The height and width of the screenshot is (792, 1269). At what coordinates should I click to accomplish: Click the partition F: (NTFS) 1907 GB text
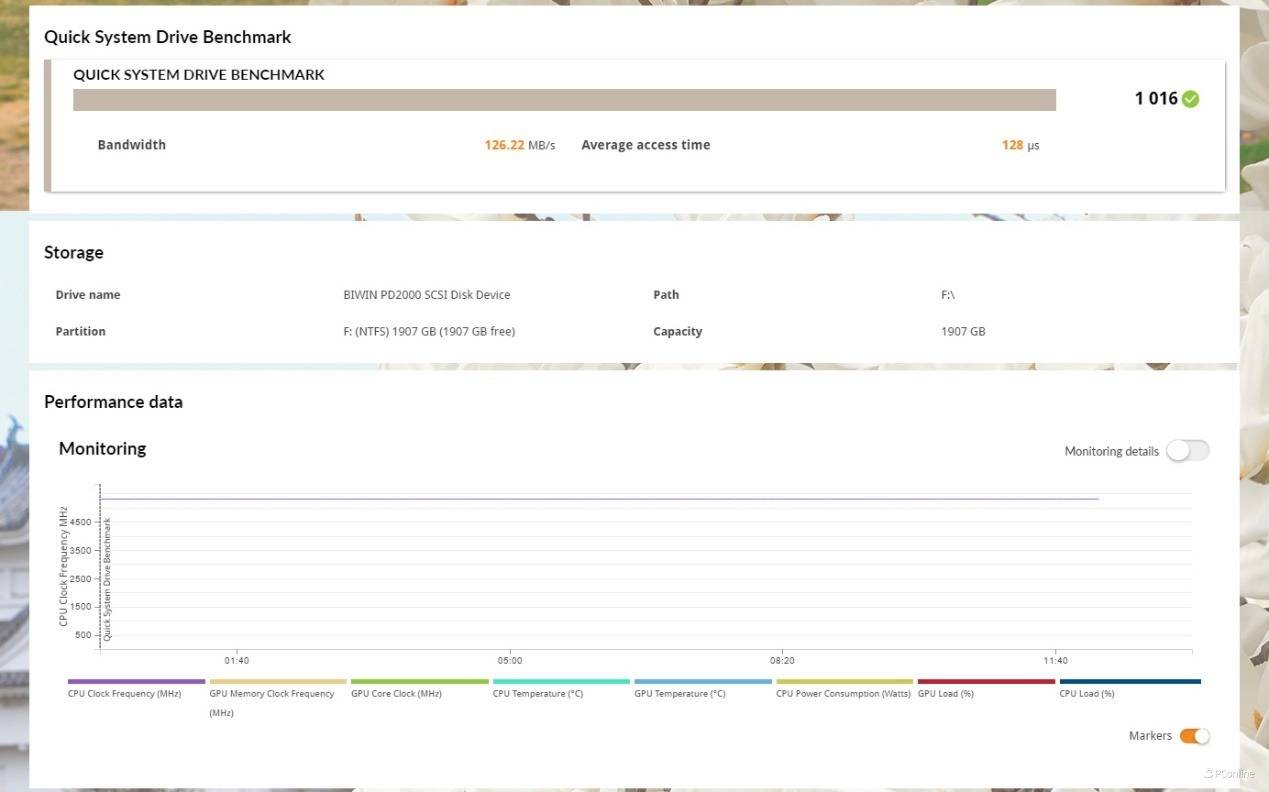click(429, 331)
